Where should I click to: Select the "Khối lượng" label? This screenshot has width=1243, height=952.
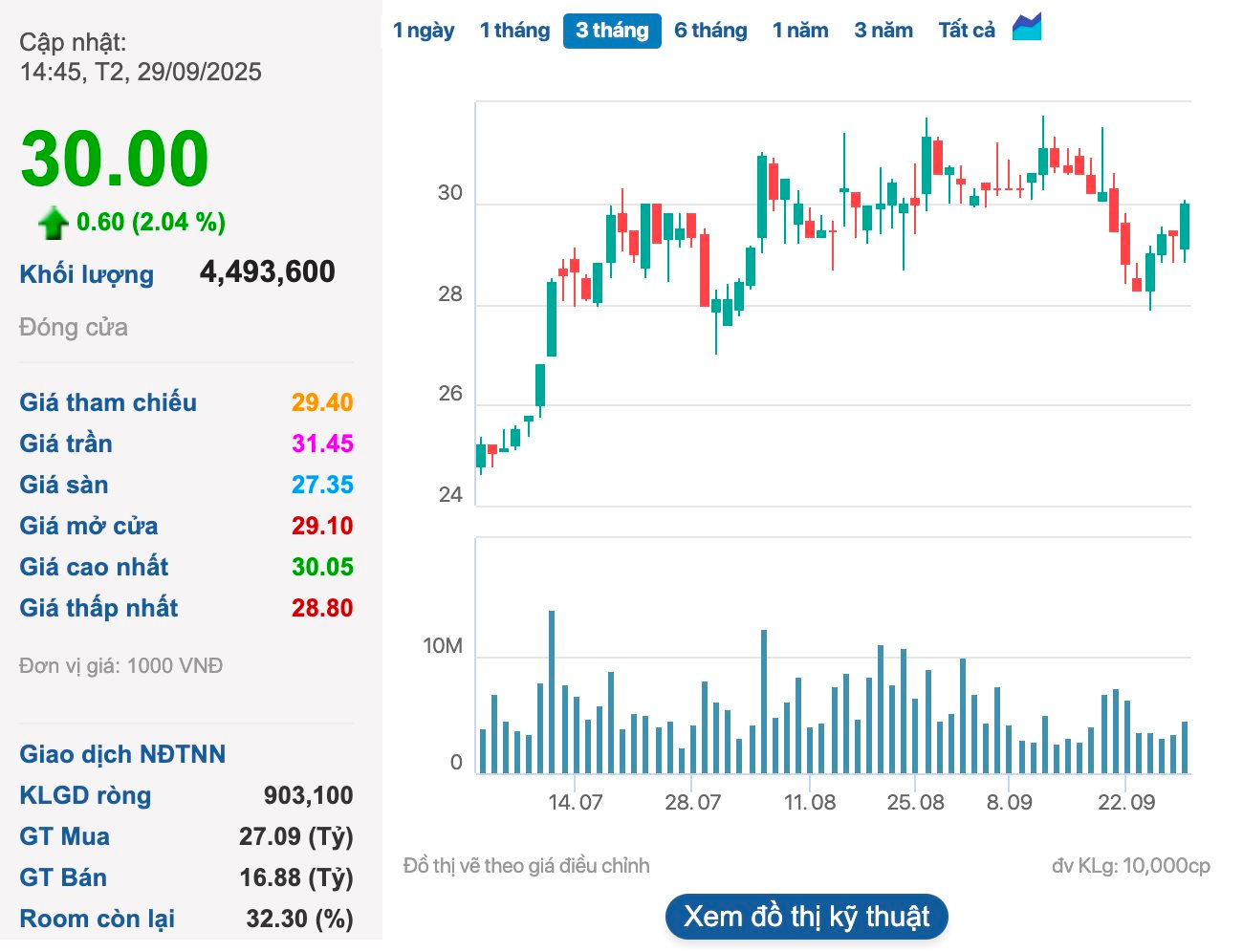coord(86,273)
